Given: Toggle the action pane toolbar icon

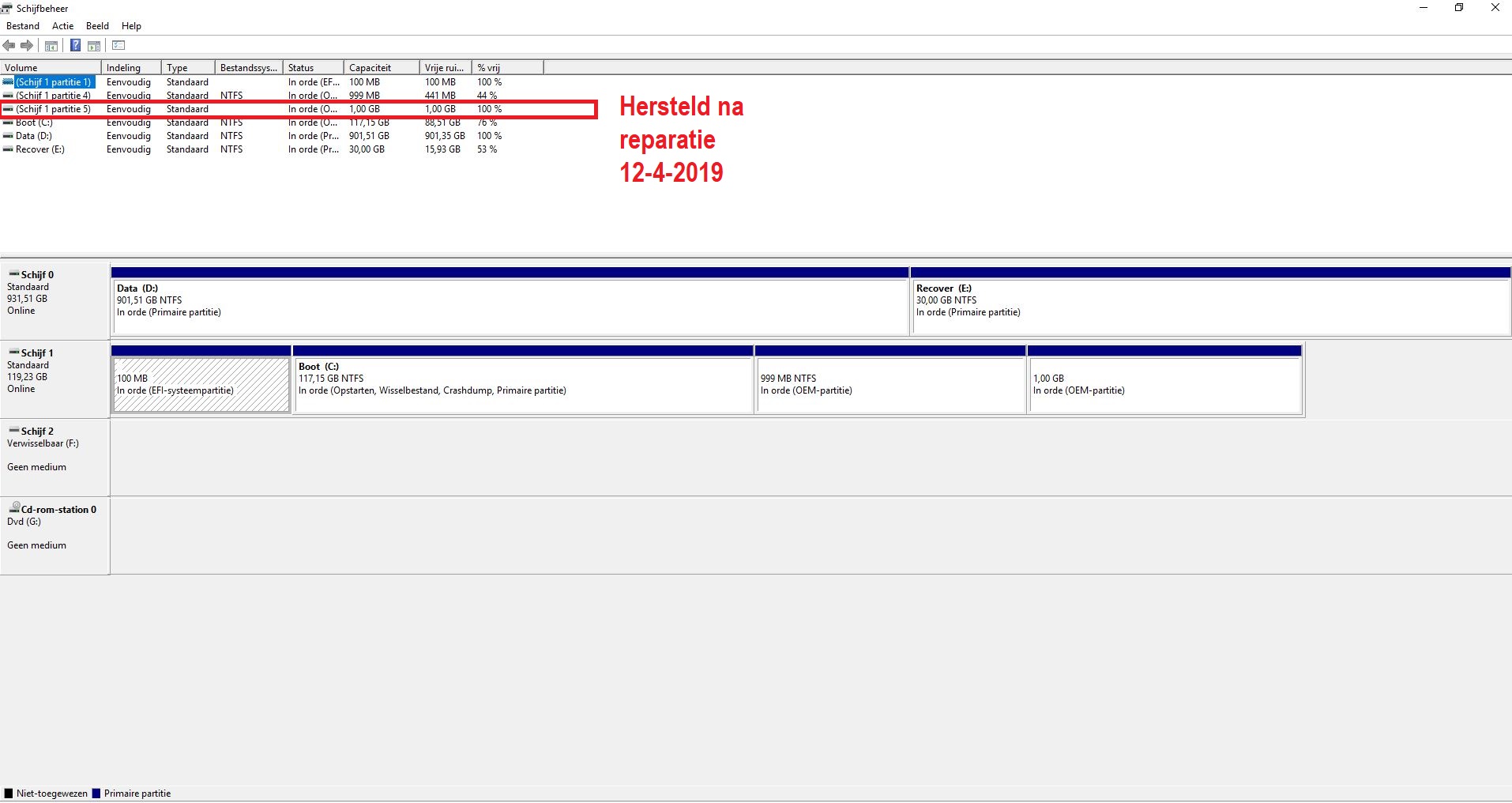Looking at the screenshot, I should click(94, 46).
